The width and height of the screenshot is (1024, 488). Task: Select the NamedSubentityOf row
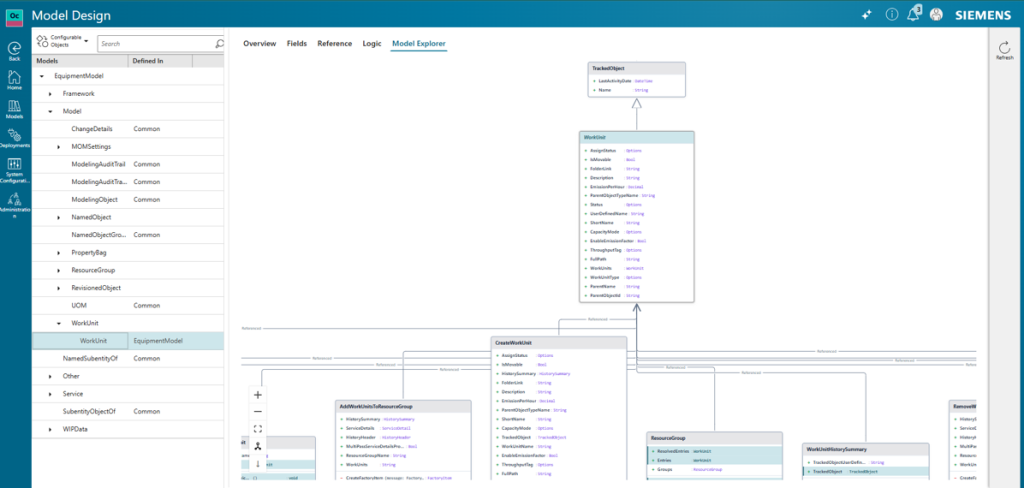[128, 359]
